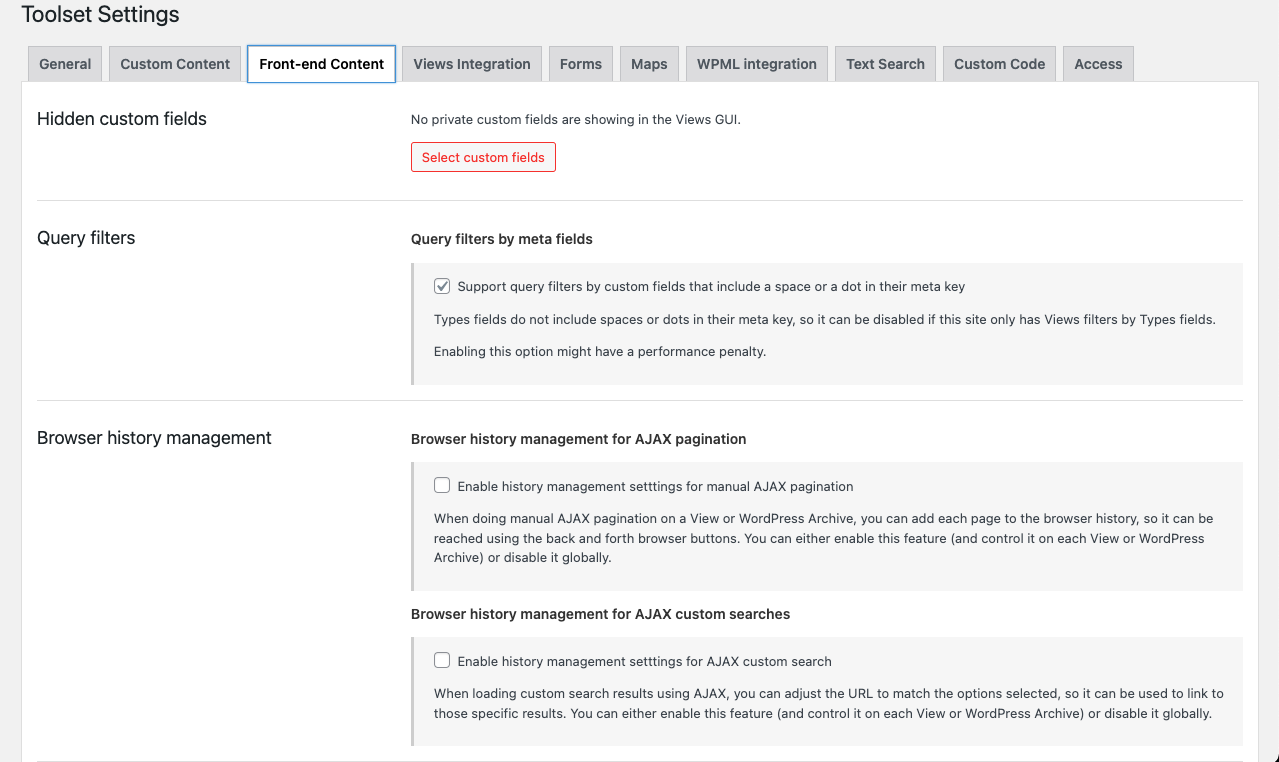Open the Custom Code tab
The width and height of the screenshot is (1279, 762).
(x=999, y=64)
